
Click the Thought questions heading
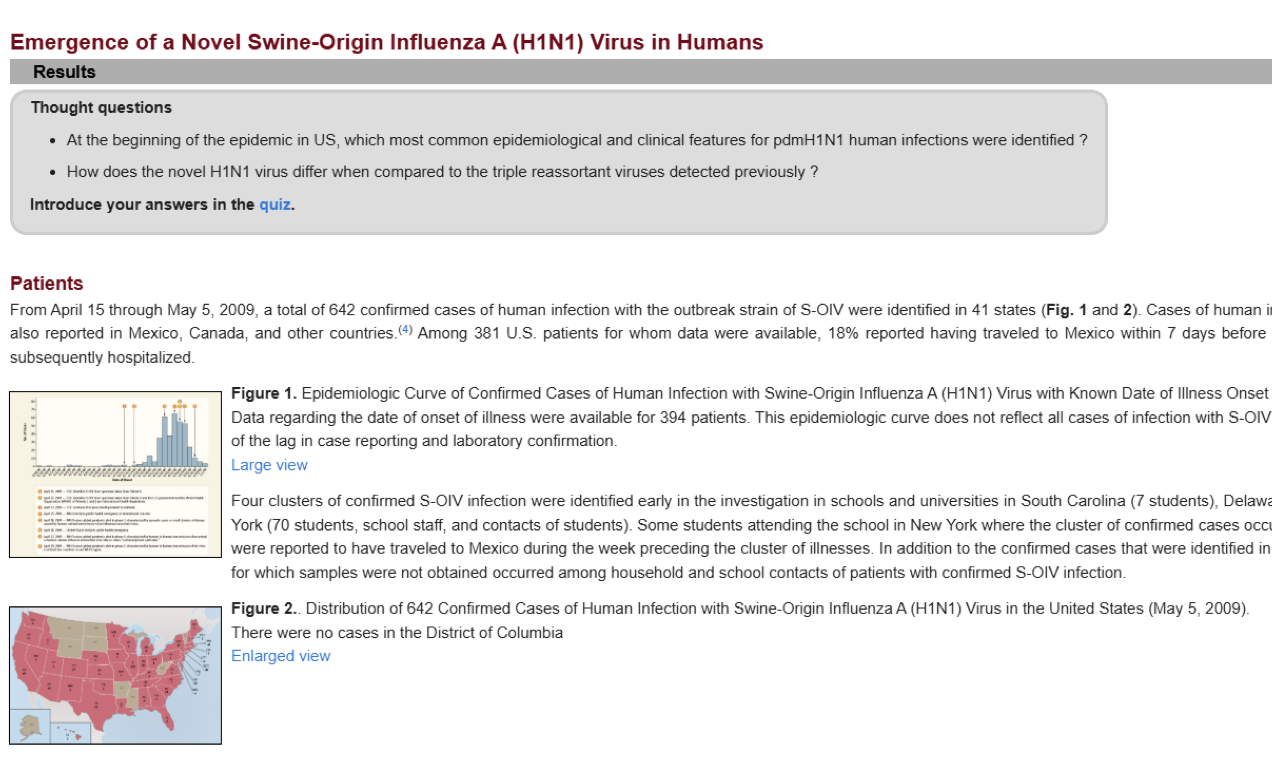pos(101,108)
